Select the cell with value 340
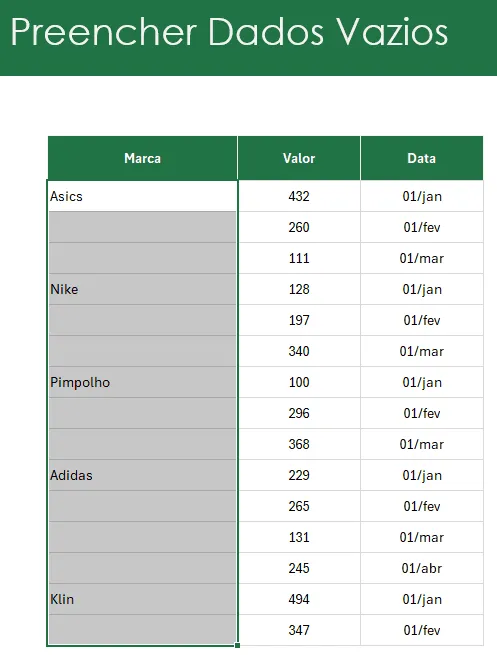Screen dimensions: 497x655 299,351
